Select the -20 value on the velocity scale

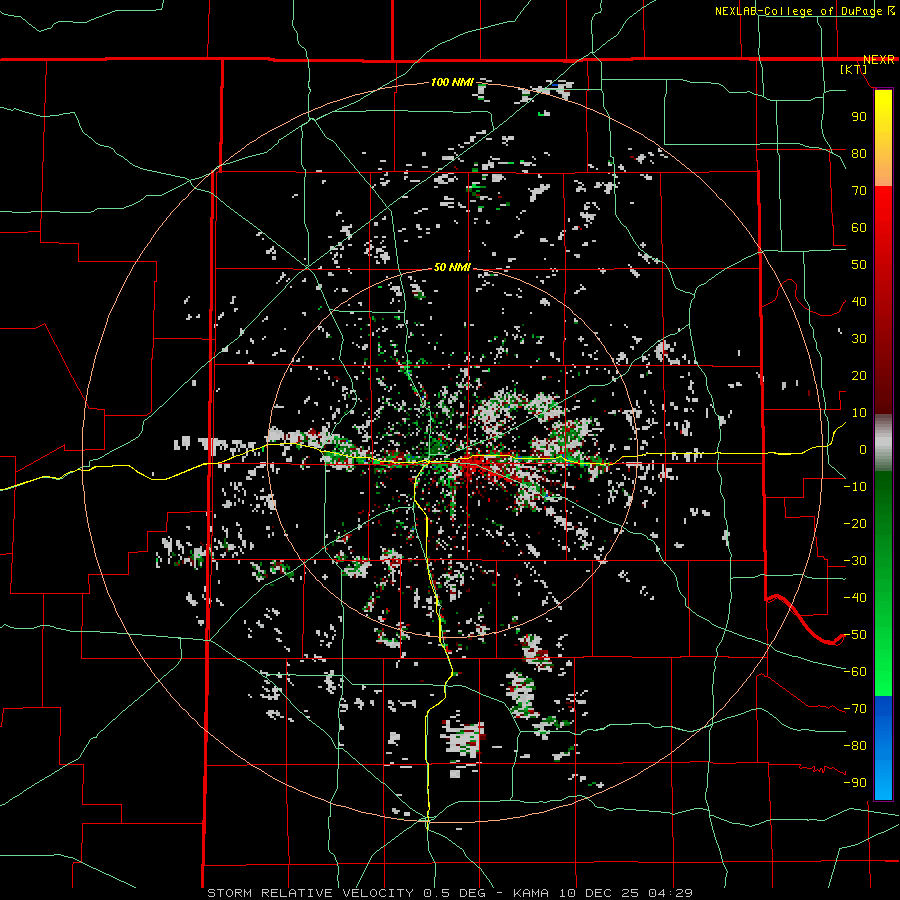[x=855, y=524]
